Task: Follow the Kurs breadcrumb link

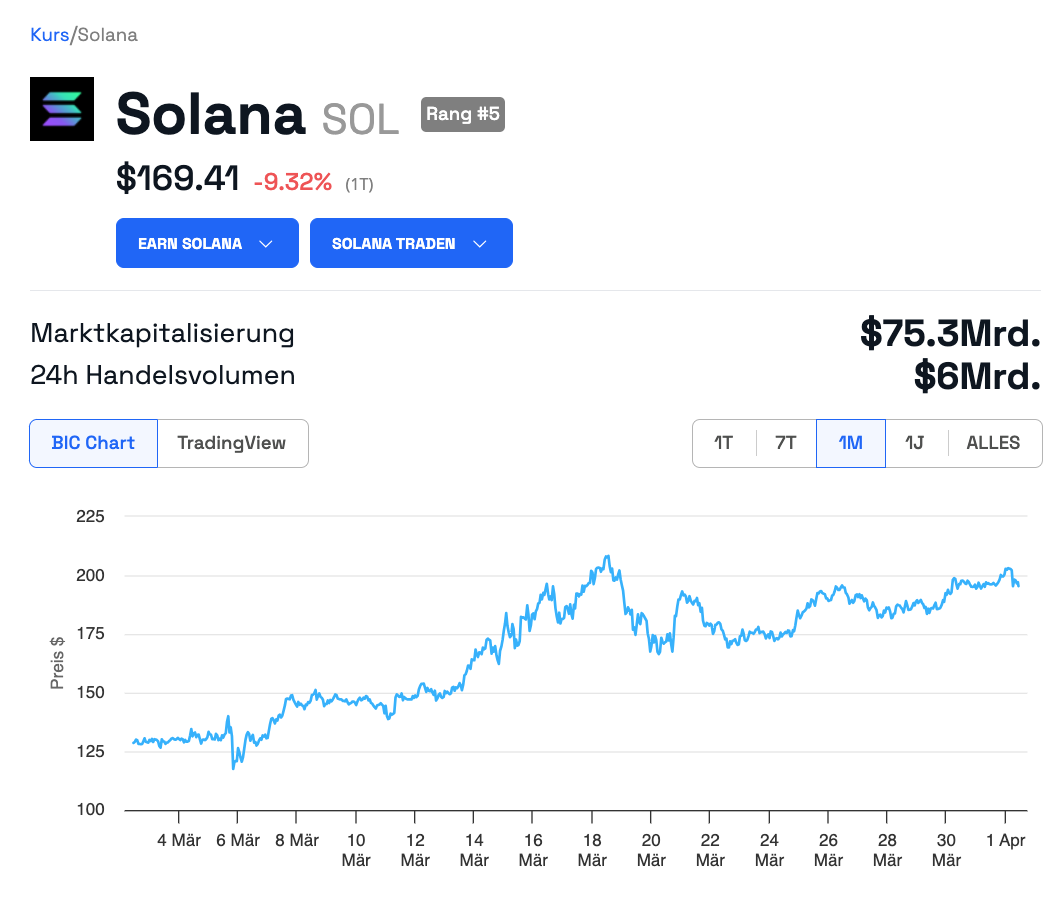Action: (49, 35)
